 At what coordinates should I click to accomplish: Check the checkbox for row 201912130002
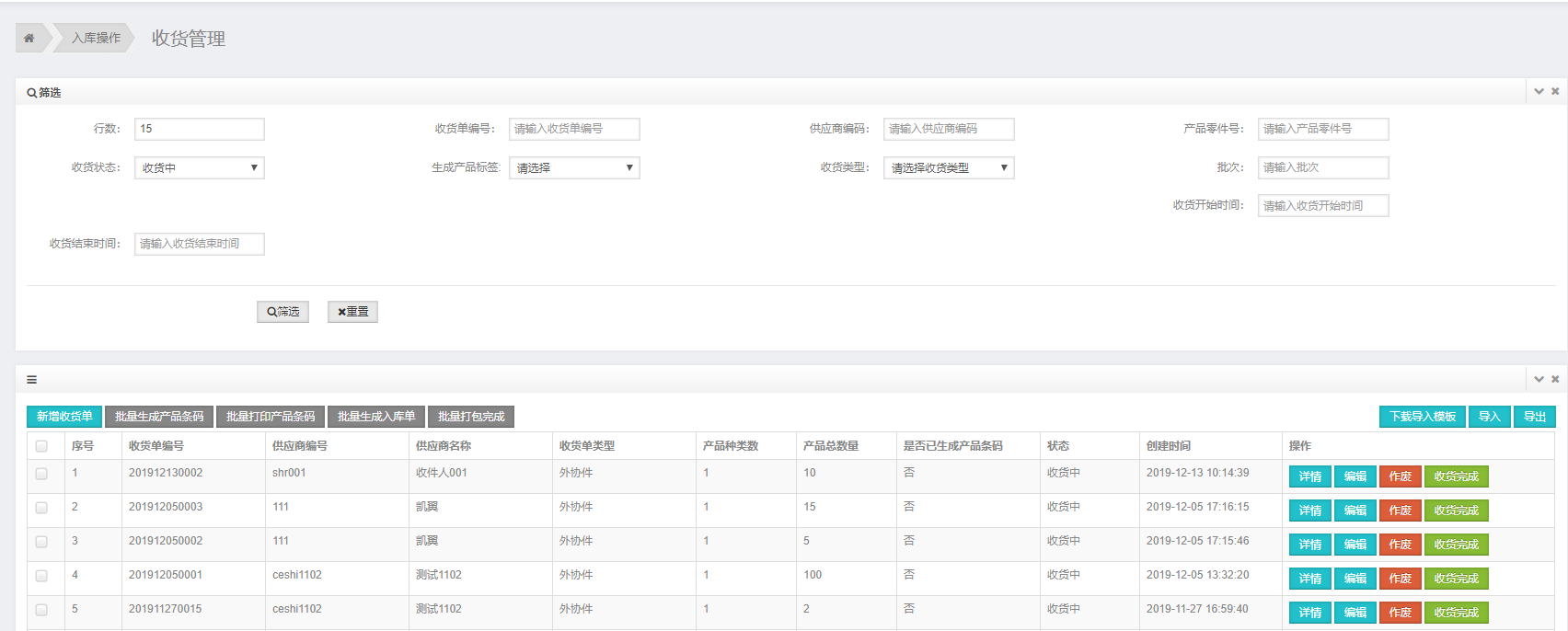(x=41, y=474)
